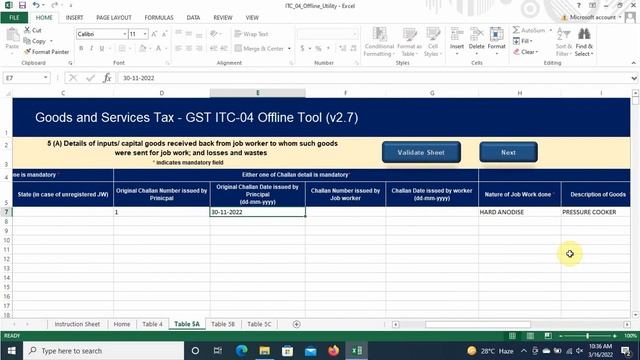
Task: Click the Insert Function fx icon
Action: (x=107, y=78)
